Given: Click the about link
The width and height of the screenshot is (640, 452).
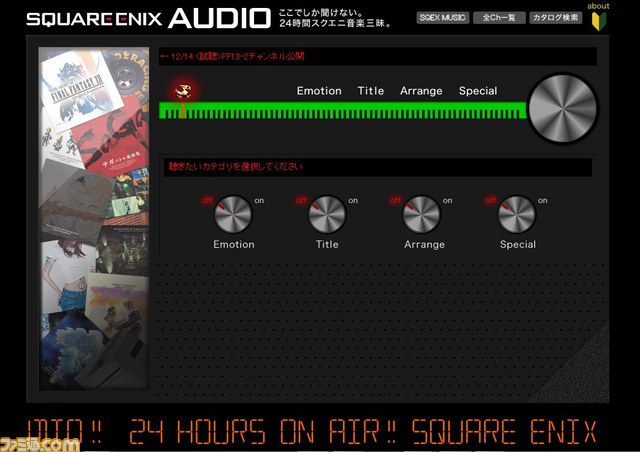Looking at the screenshot, I should (598, 6).
